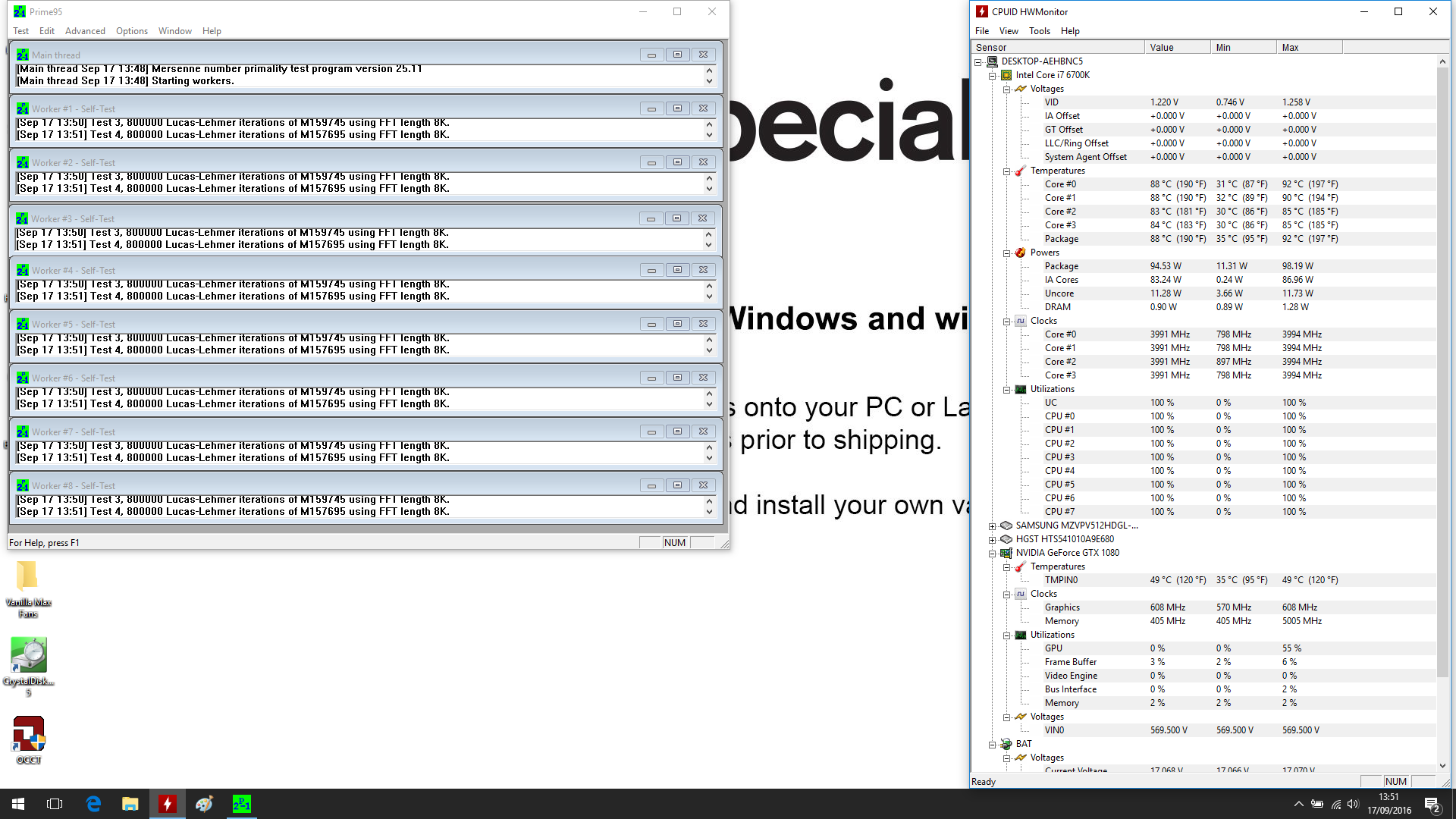The image size is (1456, 819).
Task: Open Prime95 Window menu
Action: (174, 31)
